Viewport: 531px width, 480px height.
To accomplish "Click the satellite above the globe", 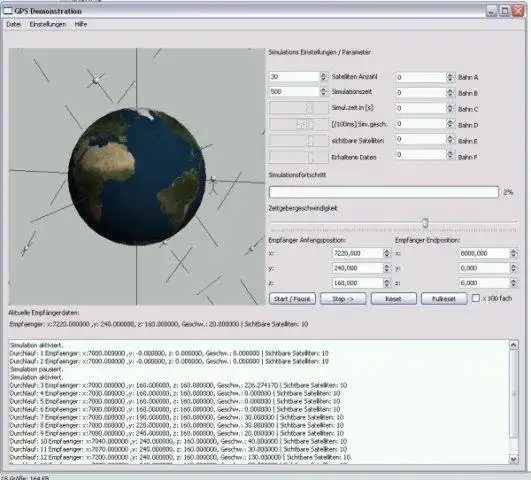I will (96, 80).
